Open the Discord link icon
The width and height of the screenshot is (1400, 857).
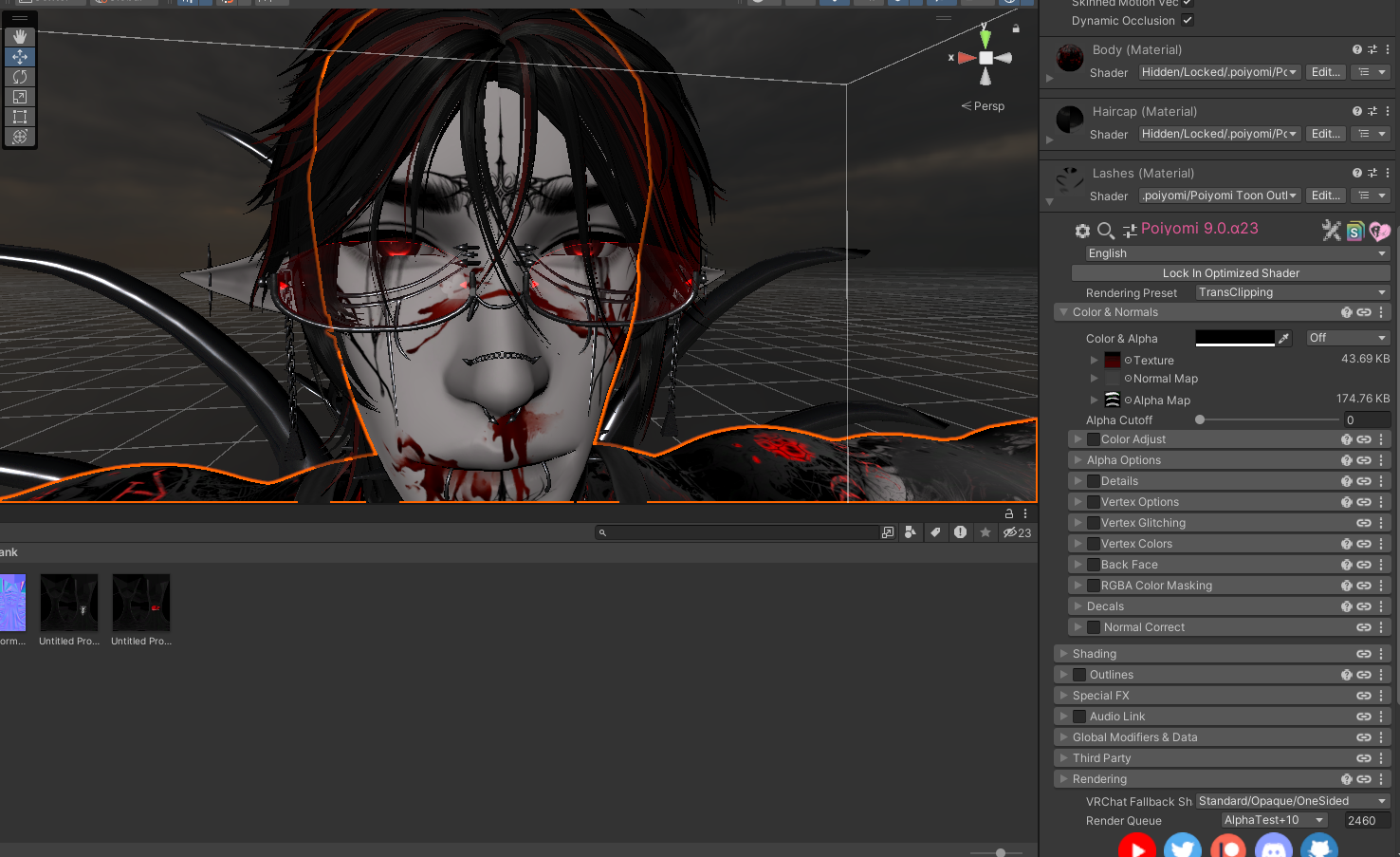(x=1274, y=847)
